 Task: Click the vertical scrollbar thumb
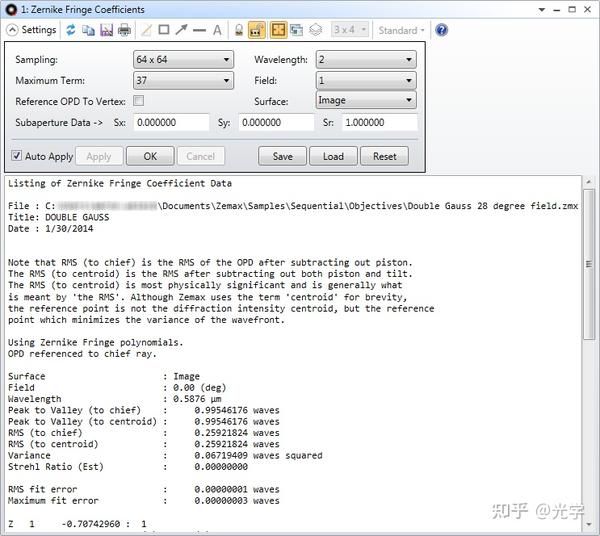coord(589,264)
